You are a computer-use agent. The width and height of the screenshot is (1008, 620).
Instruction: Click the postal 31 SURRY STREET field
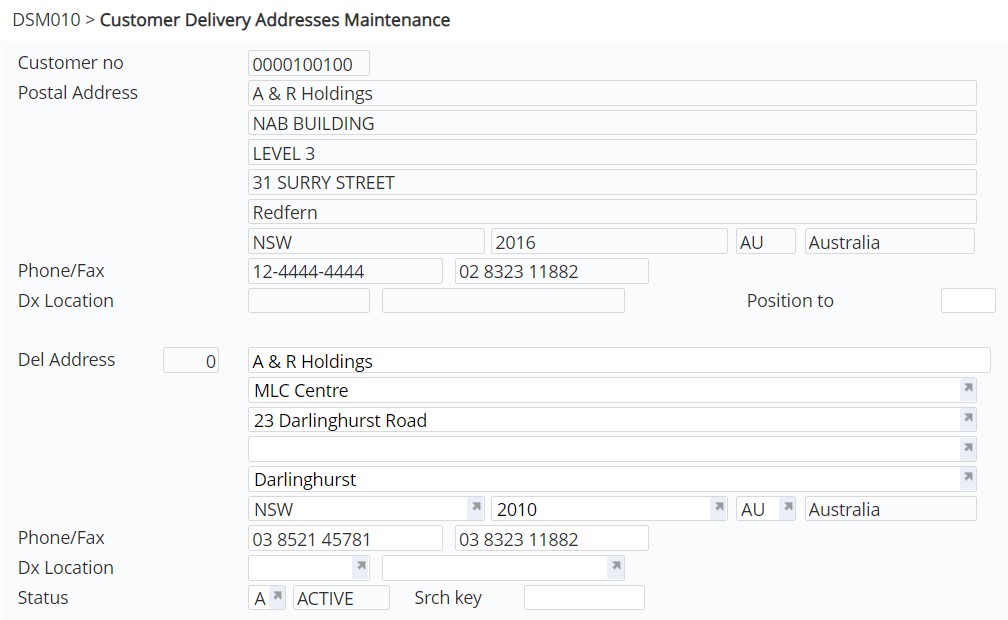point(612,183)
